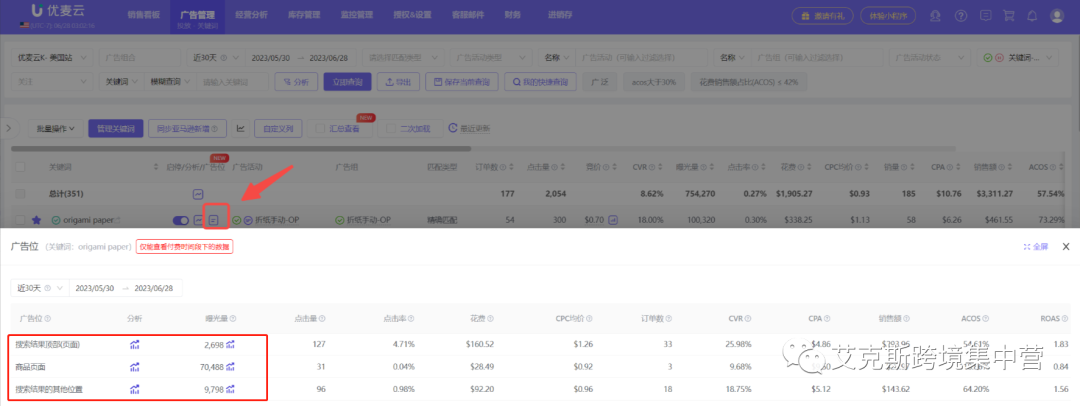Open the 近30天 date range dropdown in filters
The width and height of the screenshot is (1080, 406).
[x=216, y=57]
